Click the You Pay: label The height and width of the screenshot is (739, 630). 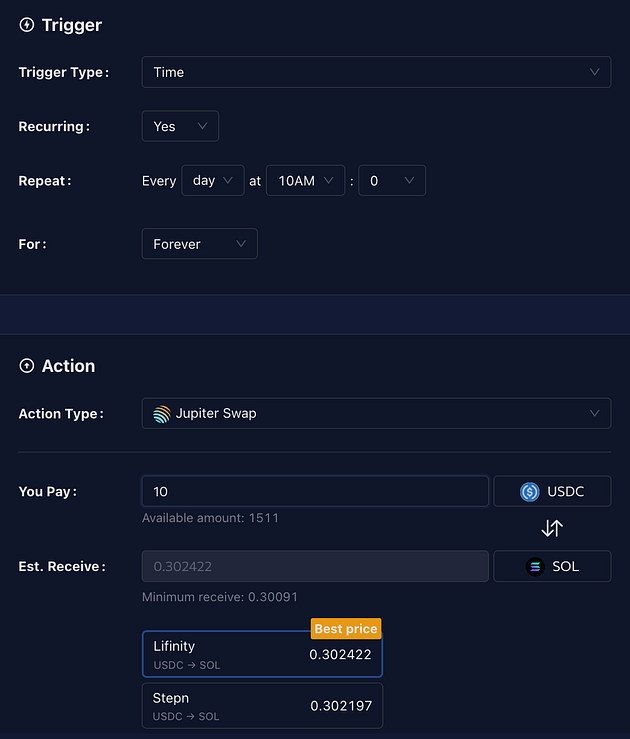pos(48,492)
